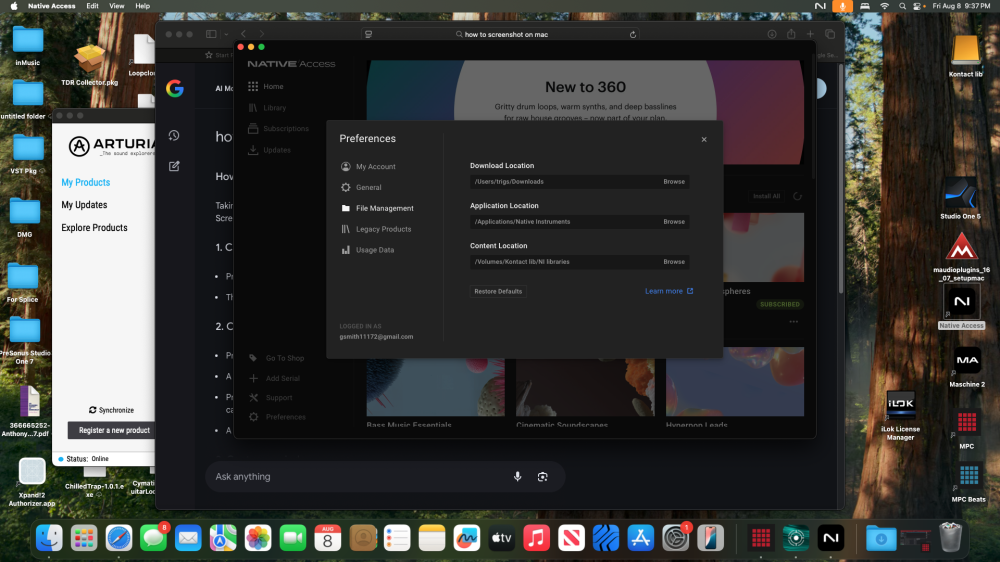Select the VST Pkg desktop folder
Viewport: 1000px width, 562px height.
pyautogui.click(x=27, y=154)
